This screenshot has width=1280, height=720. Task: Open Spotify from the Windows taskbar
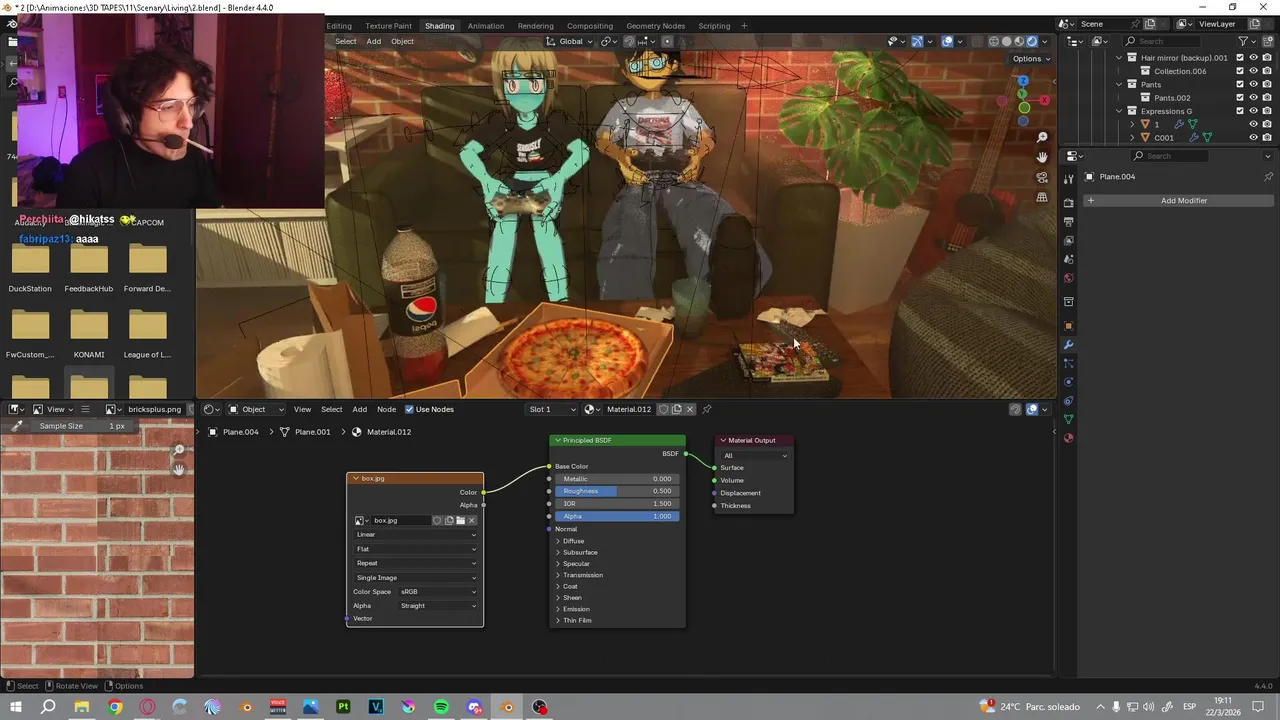coord(441,707)
